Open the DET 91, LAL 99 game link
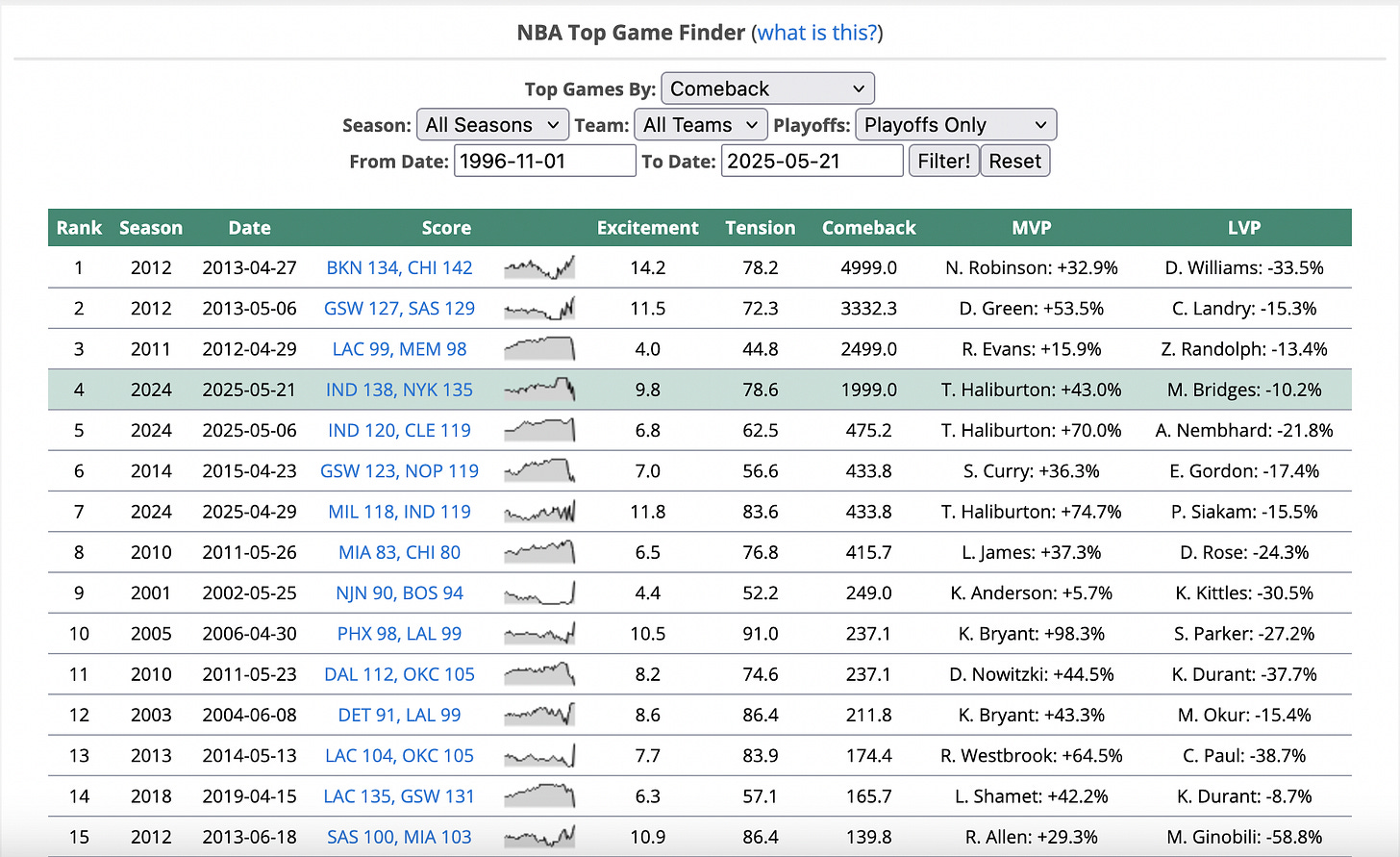Image resolution: width=1400 pixels, height=857 pixels. tap(399, 715)
